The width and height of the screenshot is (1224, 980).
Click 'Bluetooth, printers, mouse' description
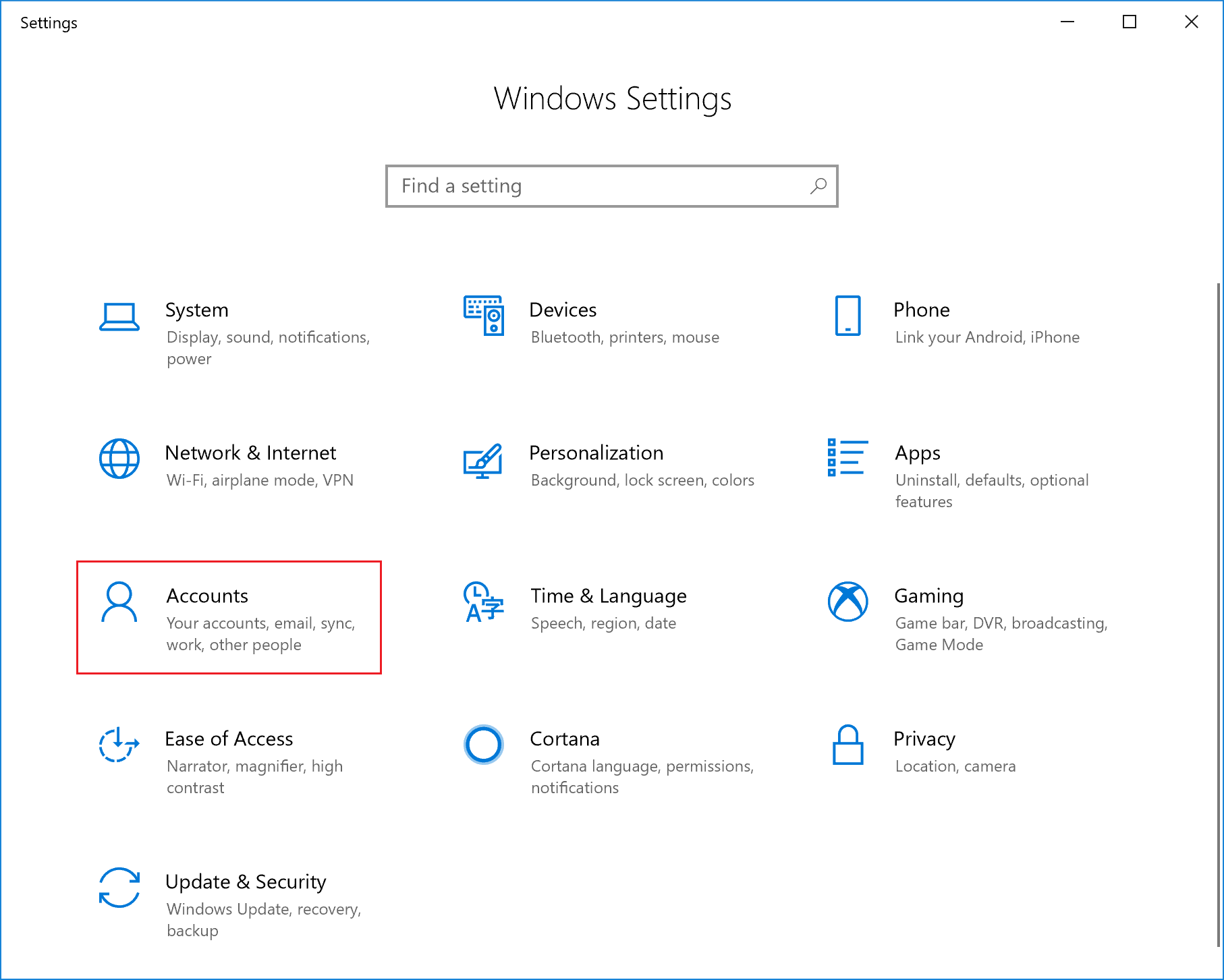(625, 337)
